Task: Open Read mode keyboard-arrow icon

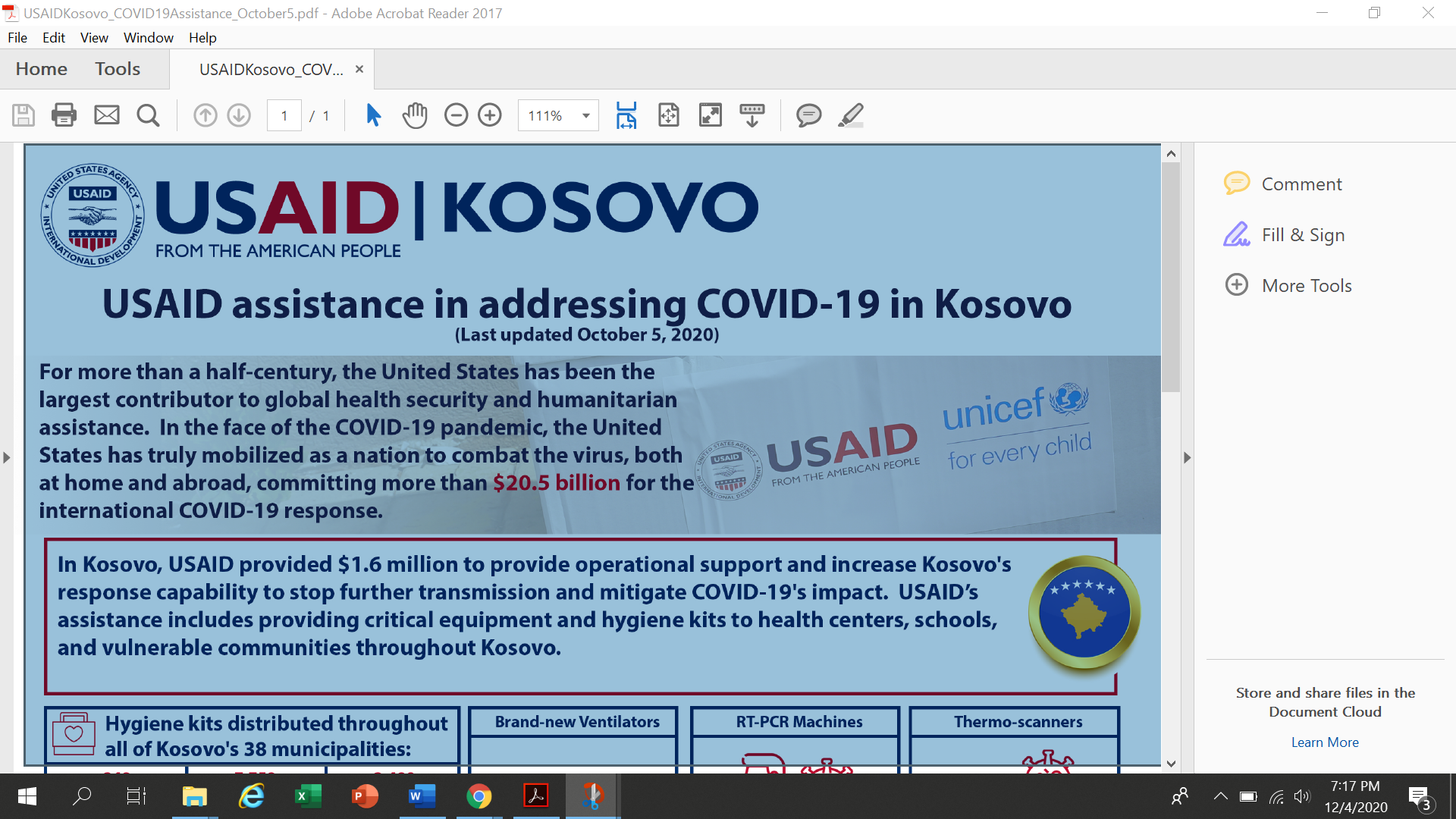Action: 752,115
